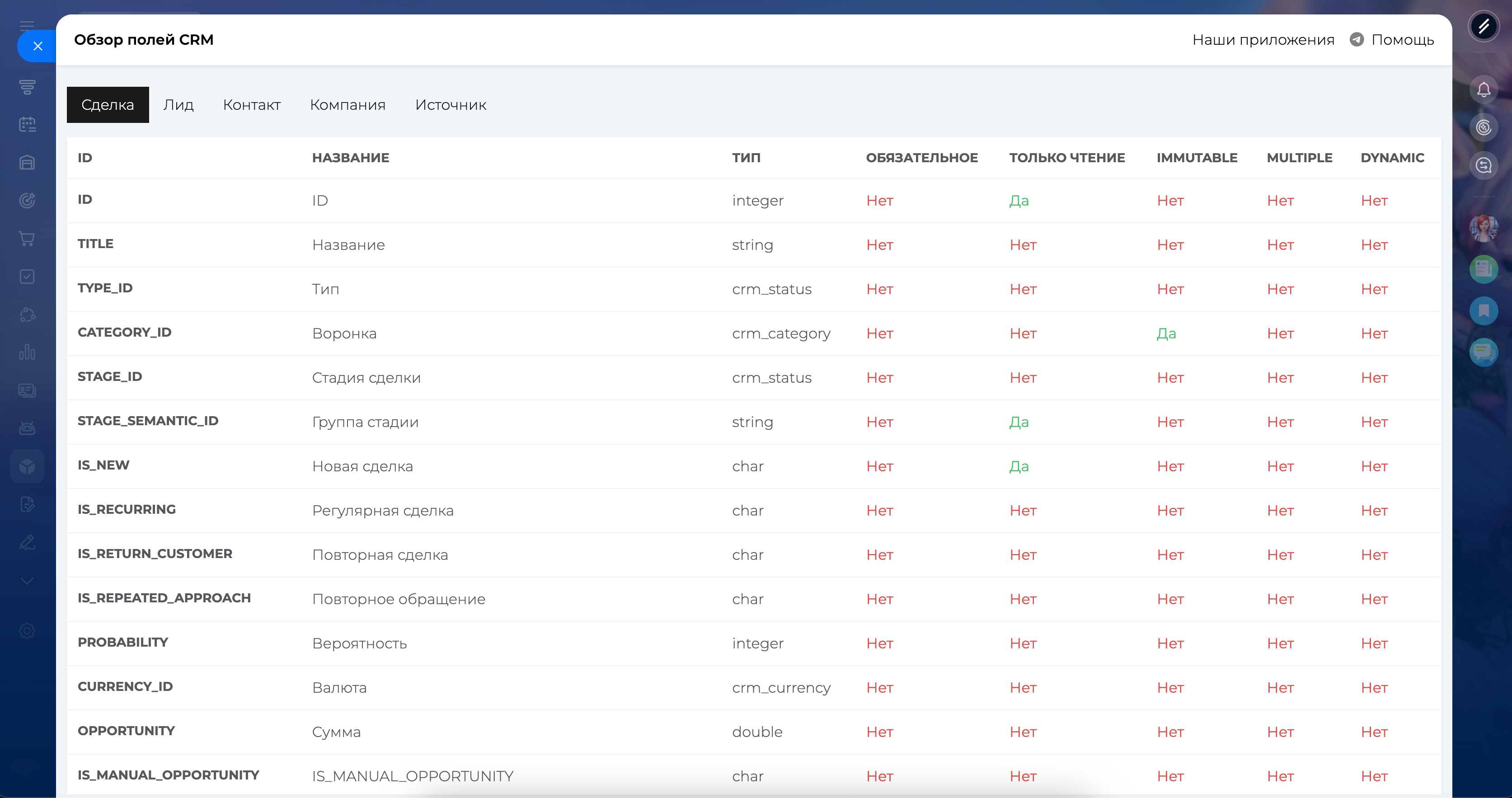The height and width of the screenshot is (798, 1512).
Task: Switch to the Лид tab
Action: [x=178, y=105]
